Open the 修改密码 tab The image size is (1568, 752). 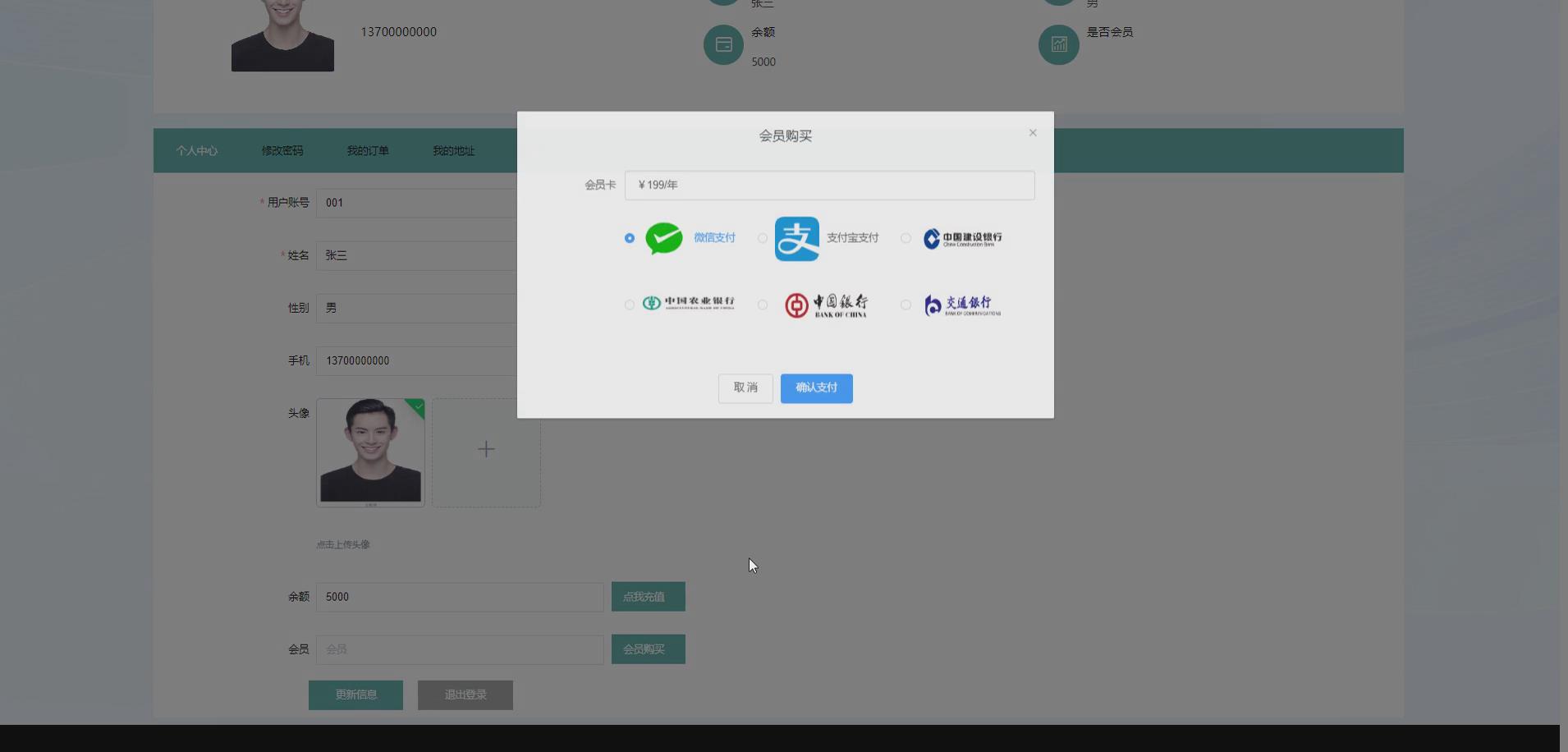pos(282,150)
